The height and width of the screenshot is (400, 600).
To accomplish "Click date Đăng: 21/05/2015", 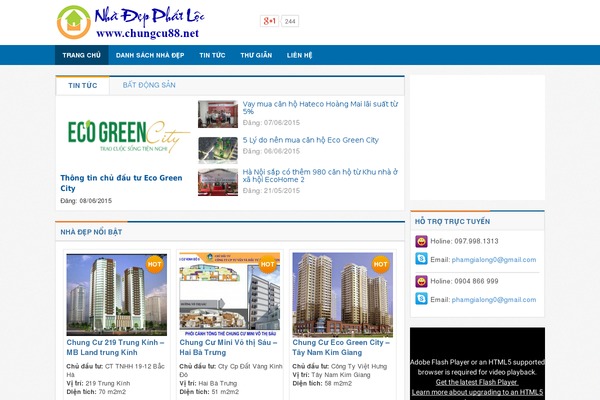I will [271, 190].
